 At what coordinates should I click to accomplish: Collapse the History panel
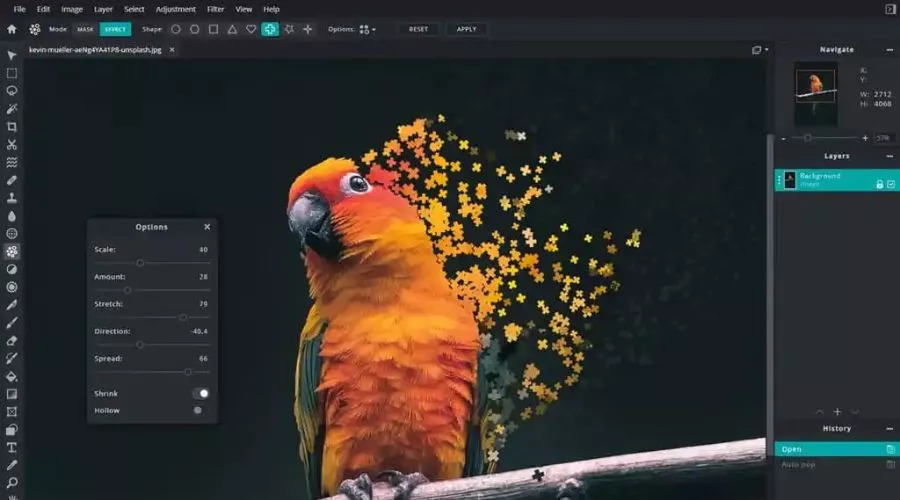click(890, 429)
